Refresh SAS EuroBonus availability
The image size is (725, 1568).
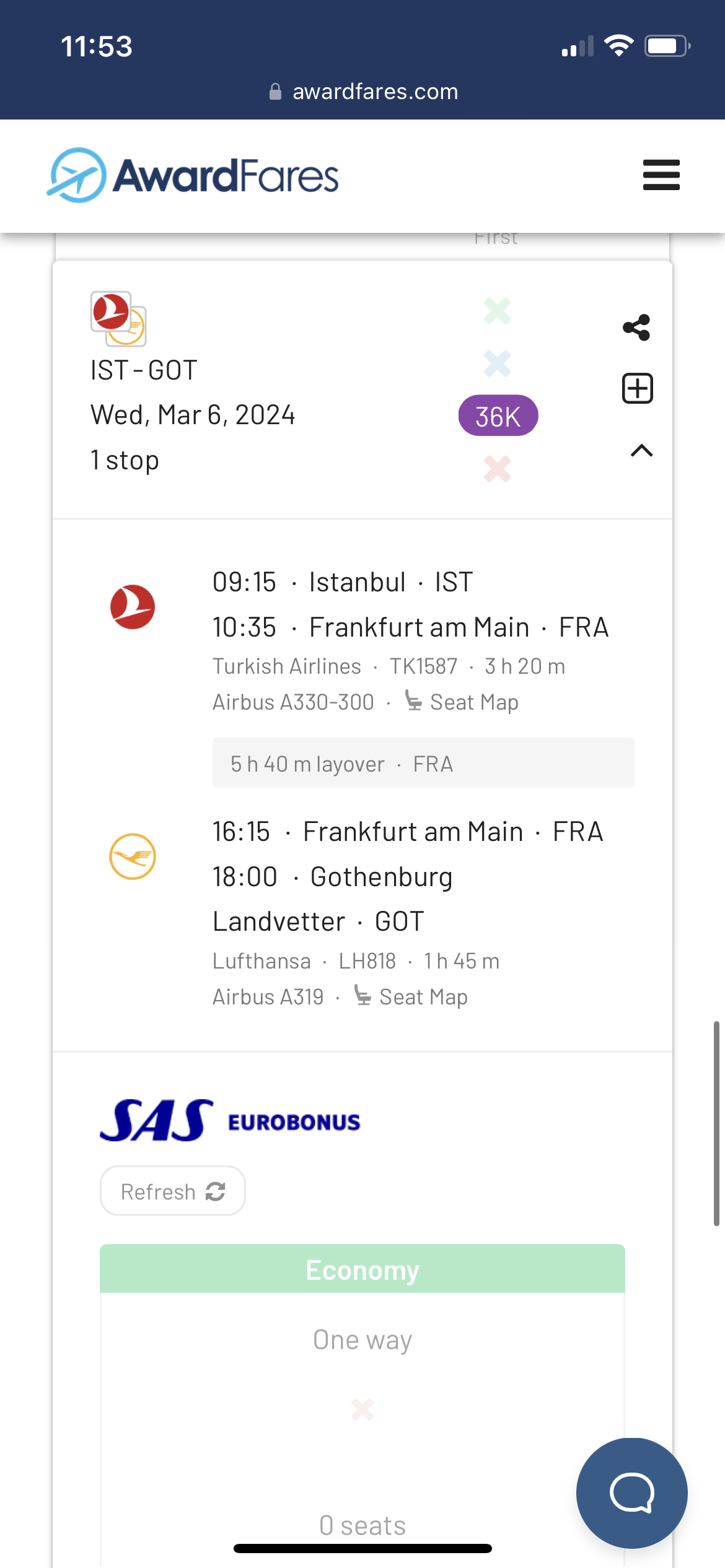[x=172, y=1191]
